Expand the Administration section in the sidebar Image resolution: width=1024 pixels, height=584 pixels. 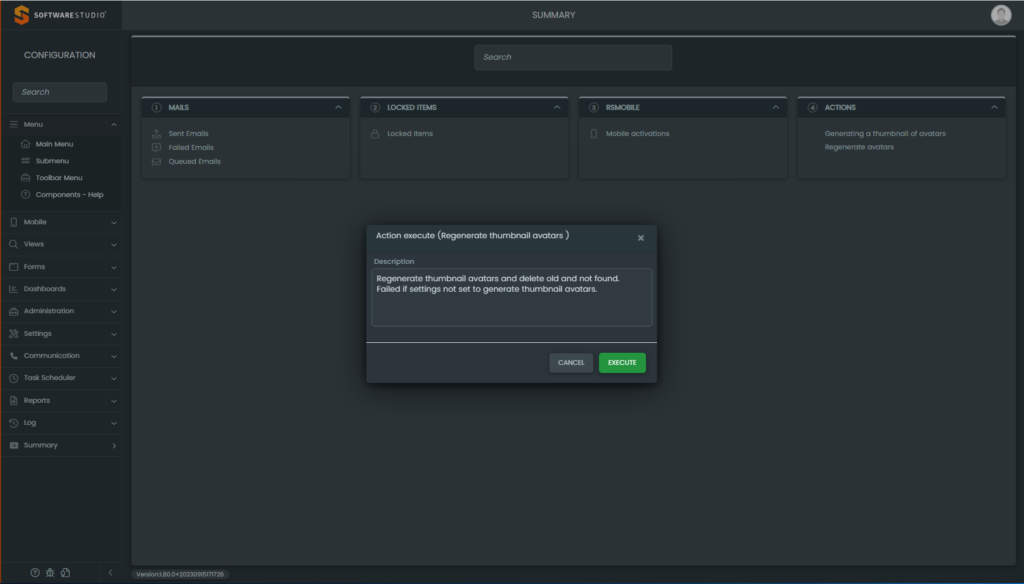(60, 311)
